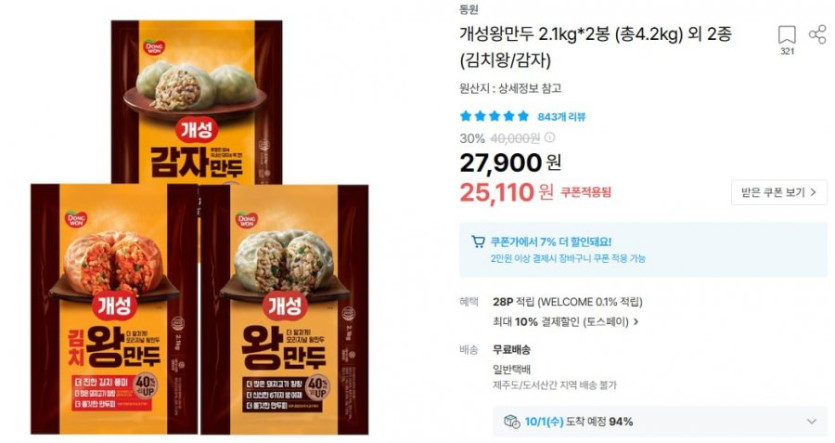The image size is (835, 443).
Task: Open the 동원 brand link
Action: (469, 9)
